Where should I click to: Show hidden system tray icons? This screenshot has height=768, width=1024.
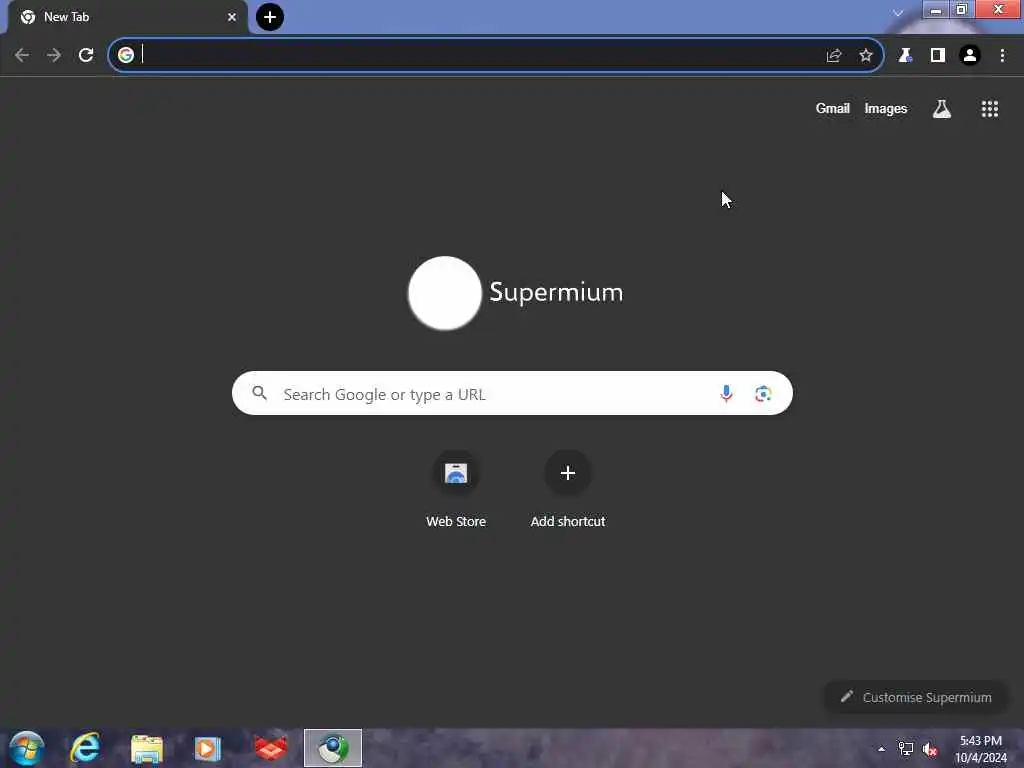(x=882, y=749)
